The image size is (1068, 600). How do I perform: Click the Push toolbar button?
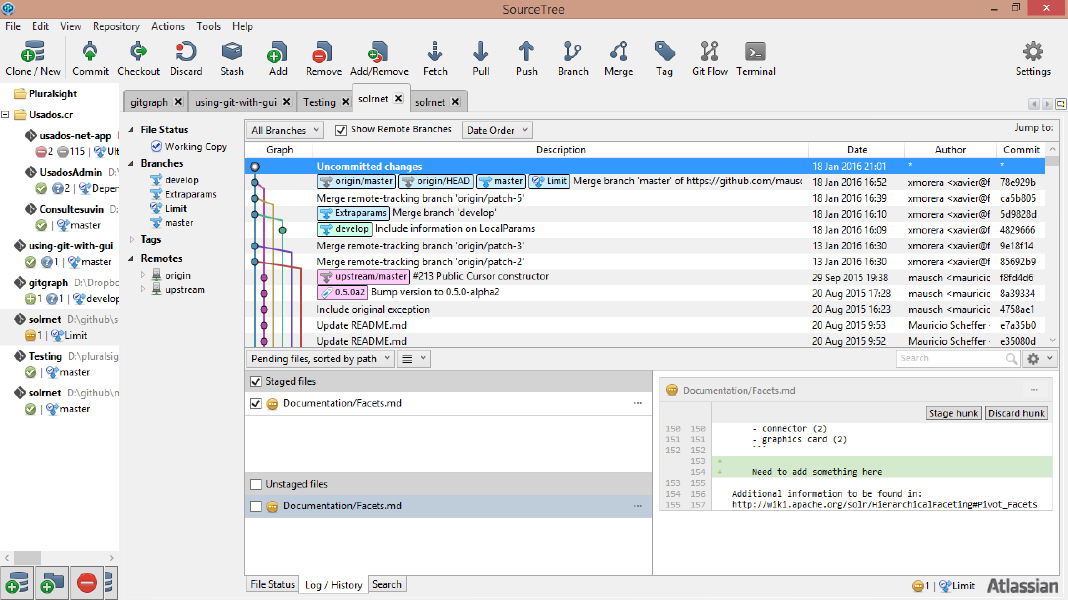(x=526, y=52)
